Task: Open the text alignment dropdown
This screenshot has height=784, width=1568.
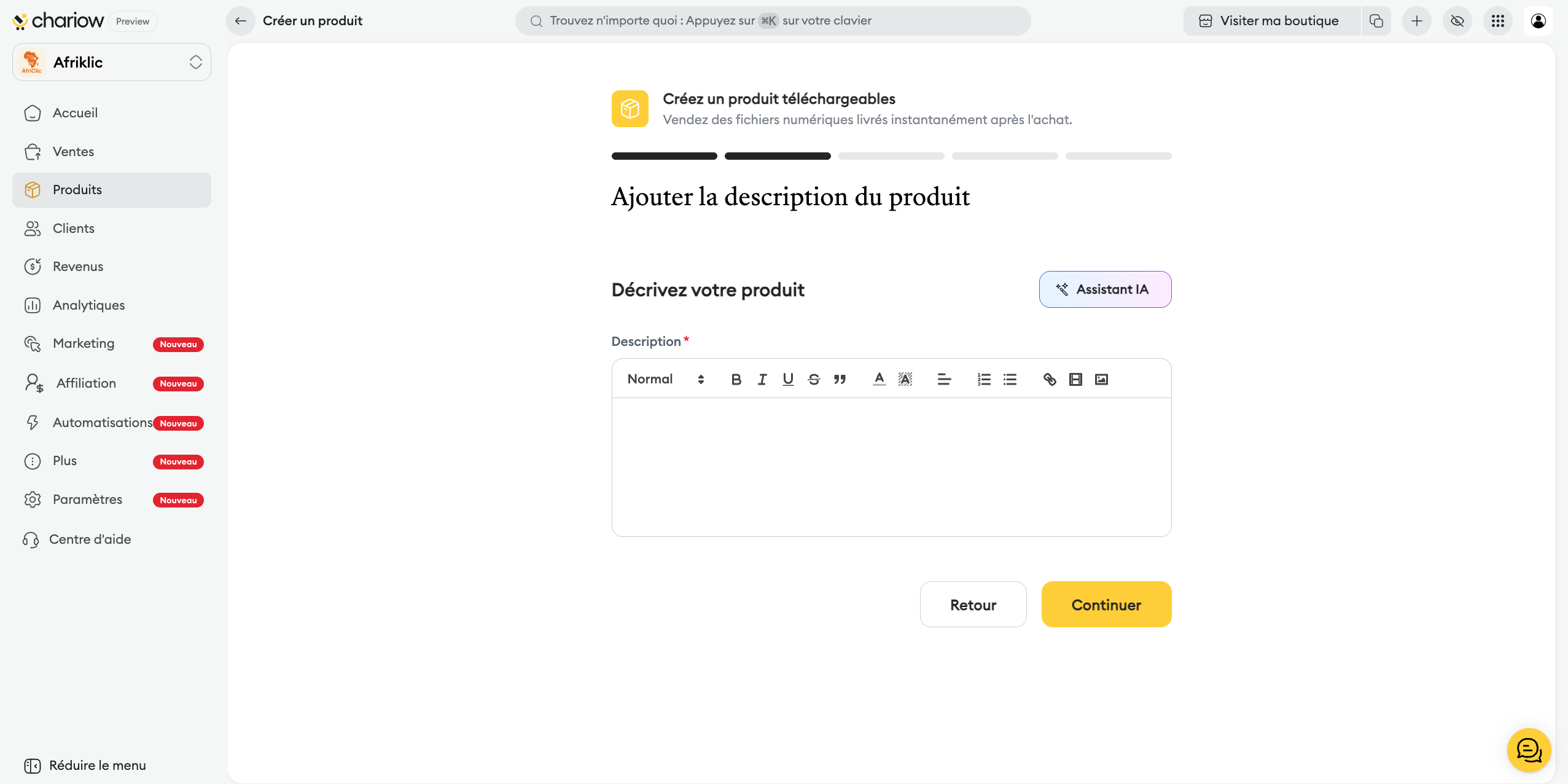Action: pyautogui.click(x=944, y=379)
